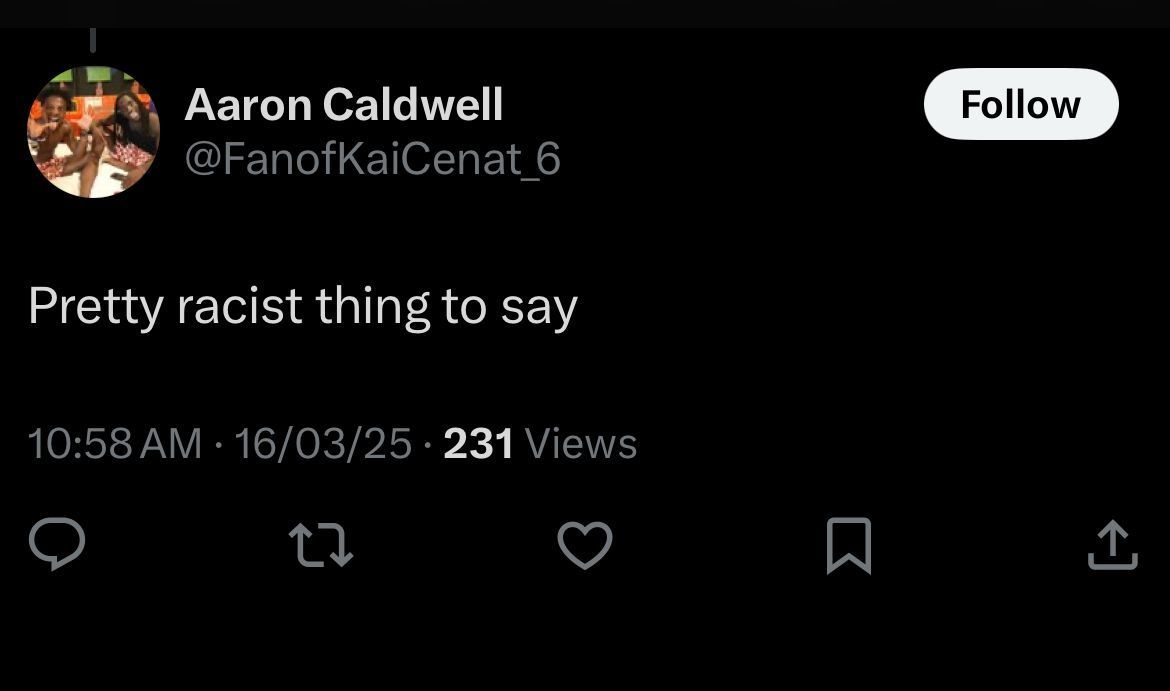1170x691 pixels.
Task: Like the tweet with the heart icon
Action: click(x=584, y=546)
